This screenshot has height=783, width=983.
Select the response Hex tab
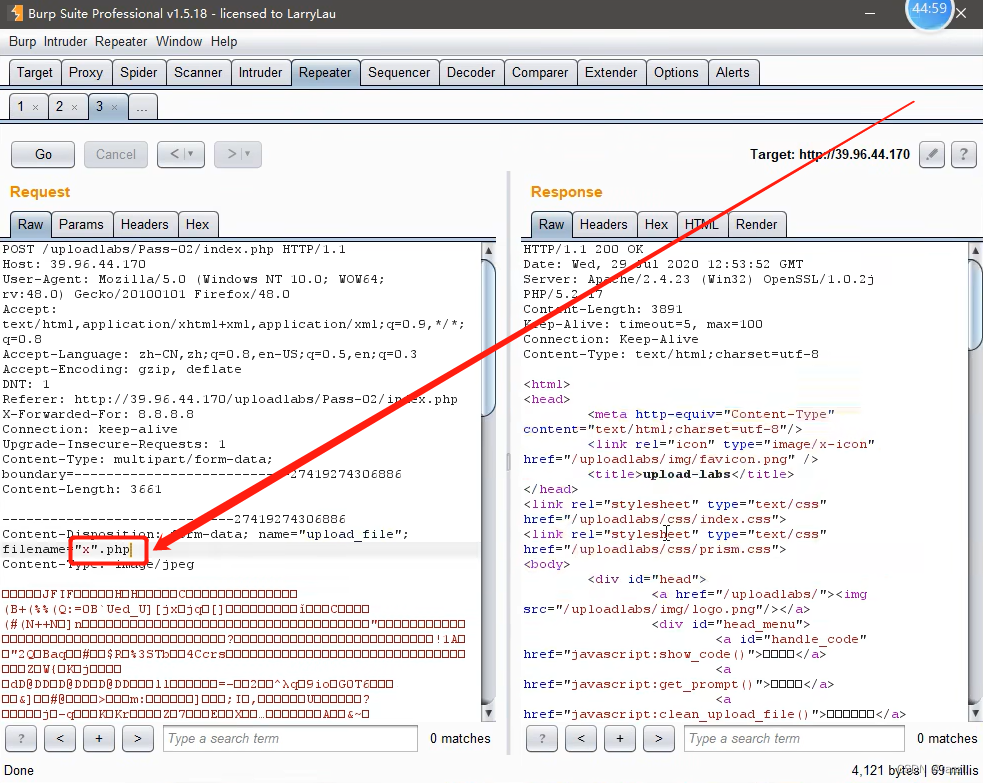(x=656, y=224)
